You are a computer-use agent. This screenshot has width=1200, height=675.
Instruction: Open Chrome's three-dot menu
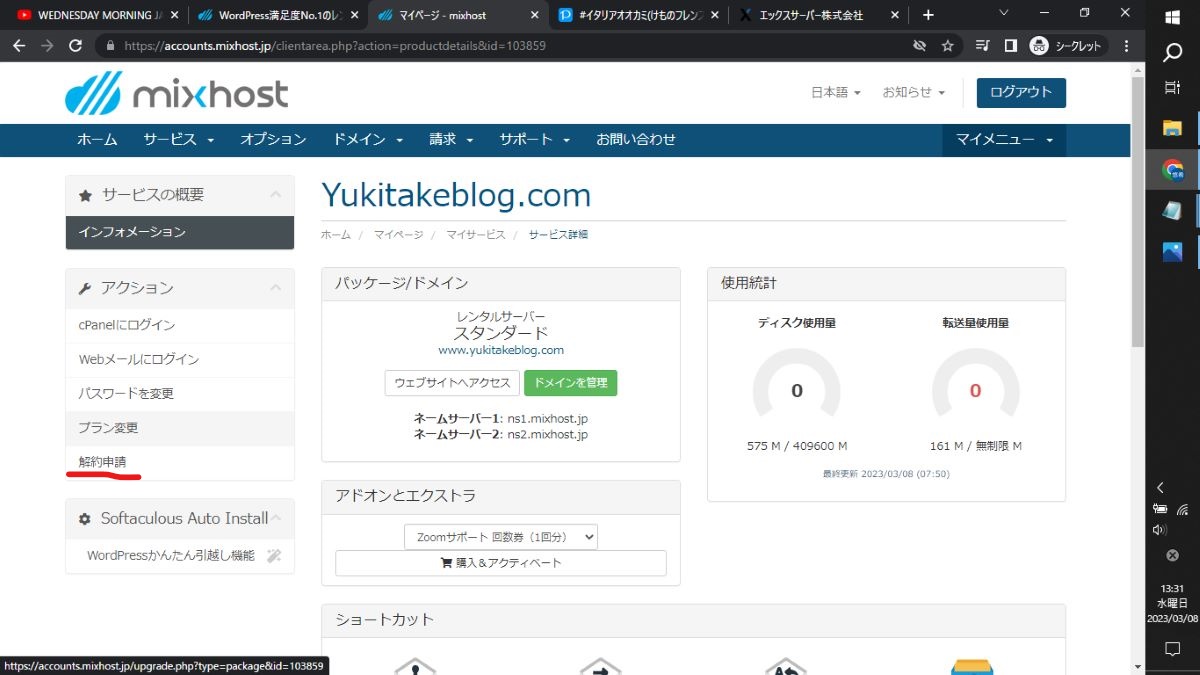pyautogui.click(x=1127, y=46)
